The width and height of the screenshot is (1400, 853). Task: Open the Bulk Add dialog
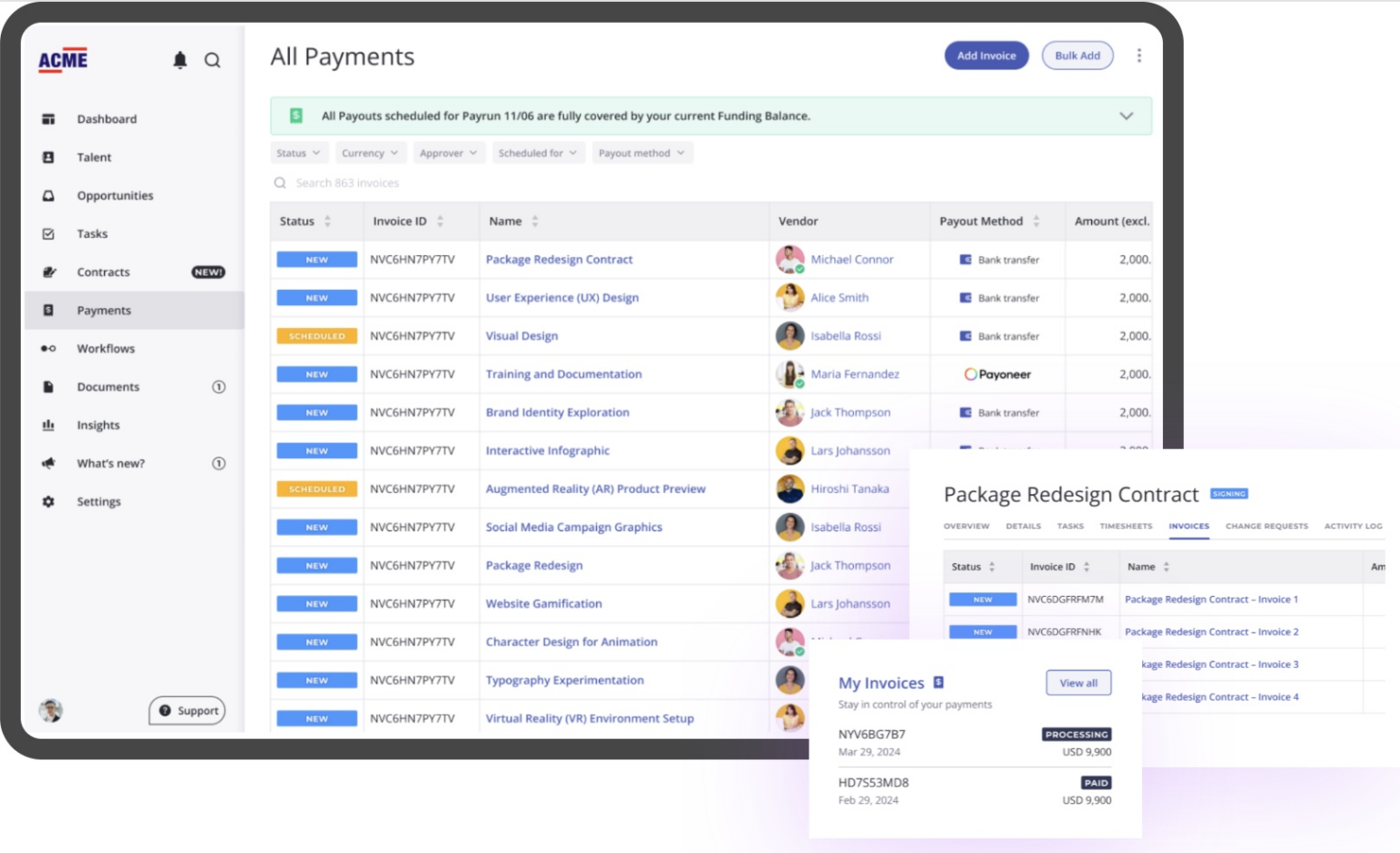(1077, 55)
